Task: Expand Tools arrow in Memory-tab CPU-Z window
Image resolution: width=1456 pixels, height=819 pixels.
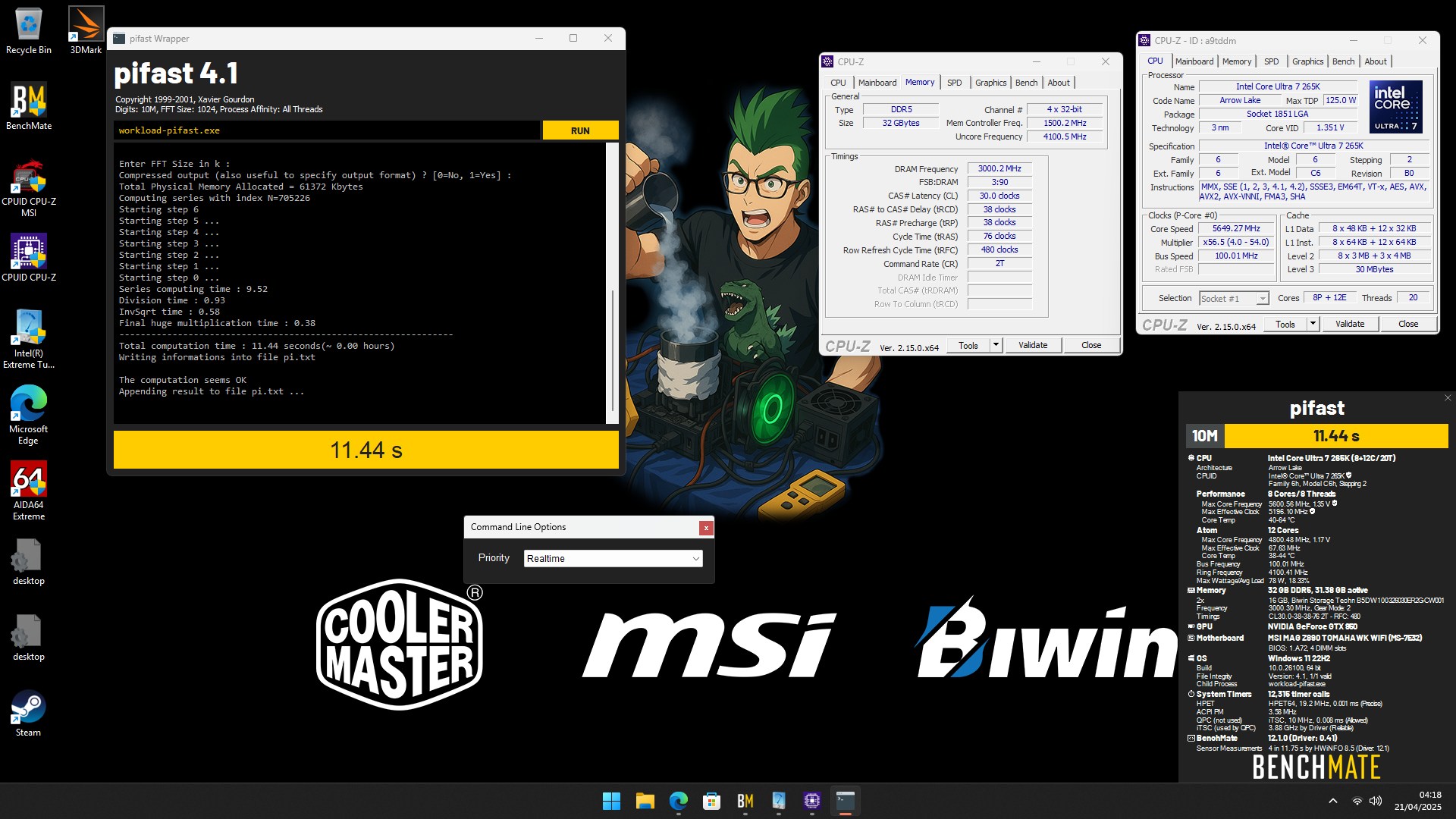Action: tap(996, 345)
